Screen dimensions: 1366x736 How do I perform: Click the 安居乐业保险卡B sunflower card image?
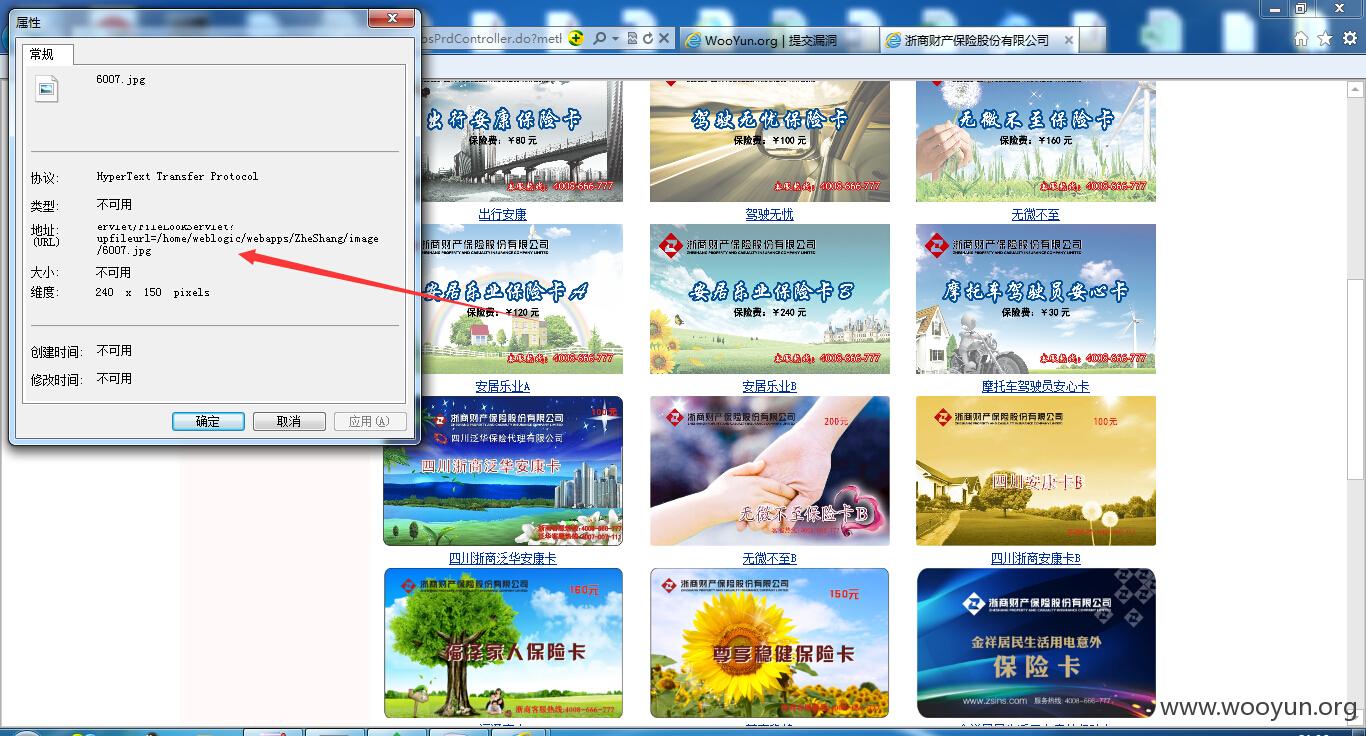769,299
